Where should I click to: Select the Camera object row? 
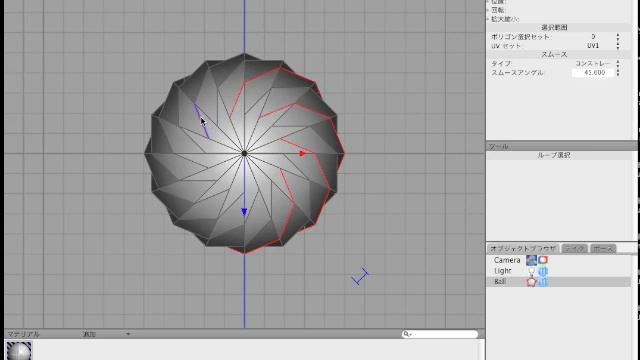point(558,260)
